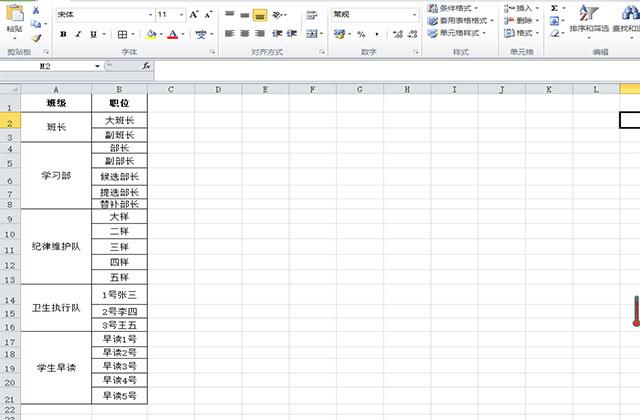
Task: Click the Name Box field
Action: pos(47,66)
